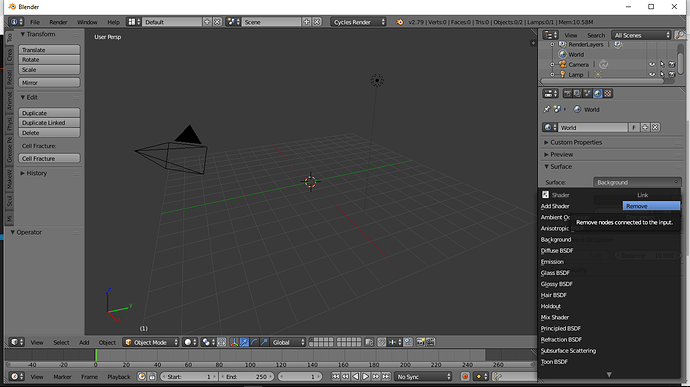Open the Texture properties tab (checker icon)
Image resolution: width=690 pixels, height=387 pixels.
pos(608,93)
